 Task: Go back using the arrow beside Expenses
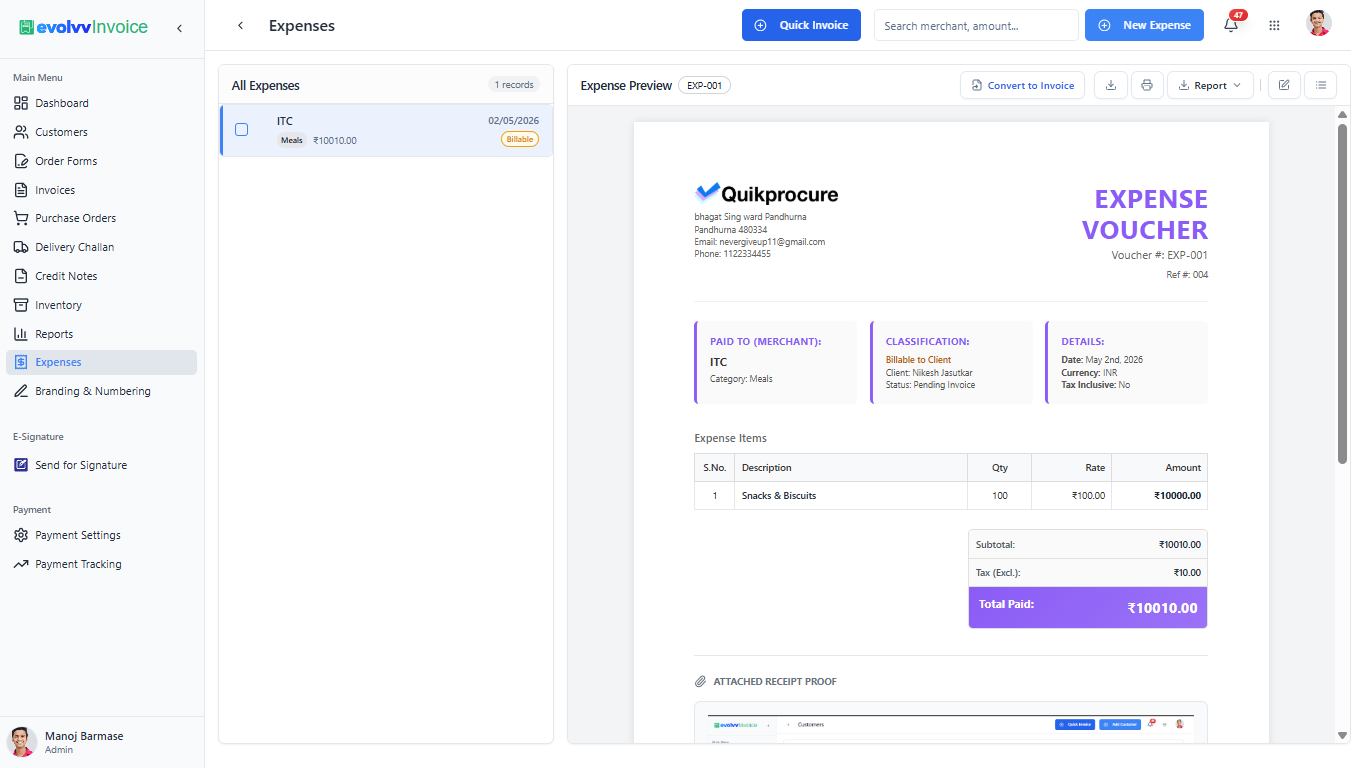coord(240,26)
